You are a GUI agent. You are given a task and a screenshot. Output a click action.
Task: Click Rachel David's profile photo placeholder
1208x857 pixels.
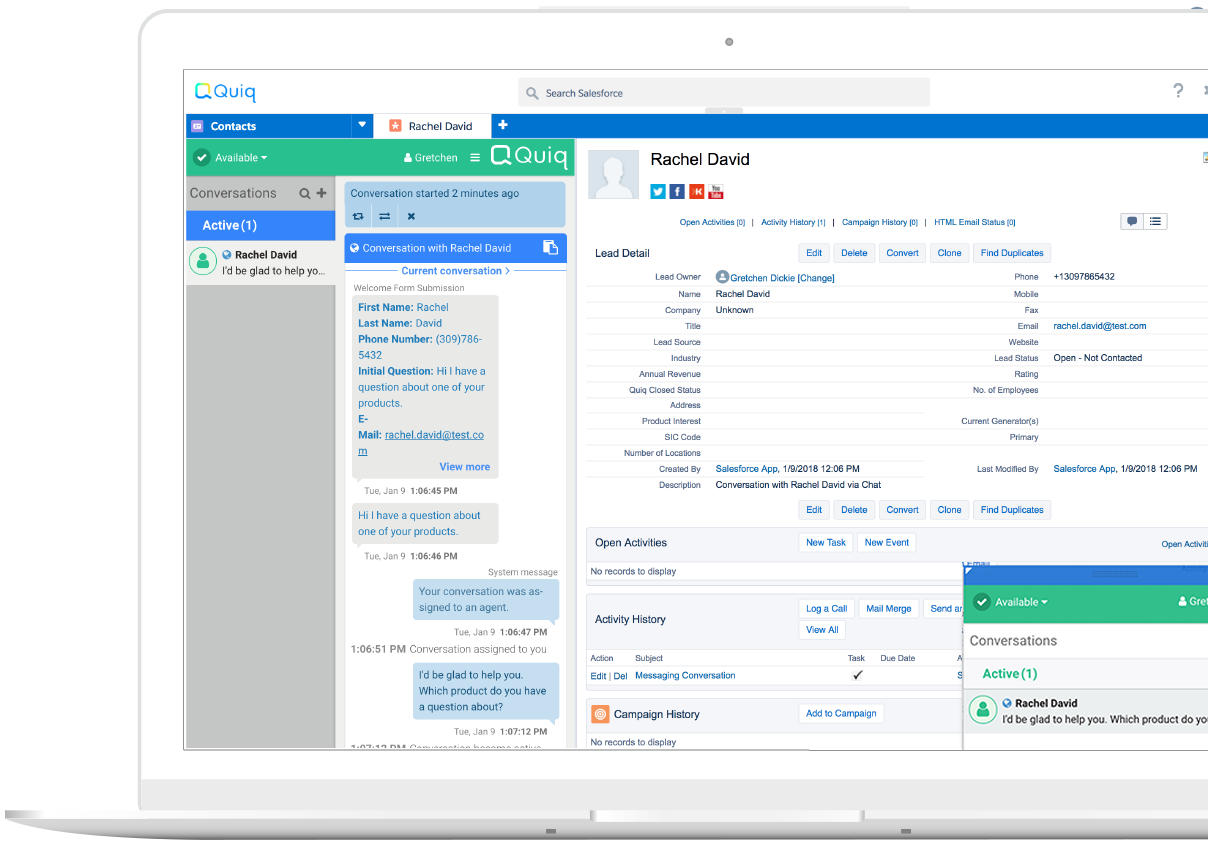(613, 175)
